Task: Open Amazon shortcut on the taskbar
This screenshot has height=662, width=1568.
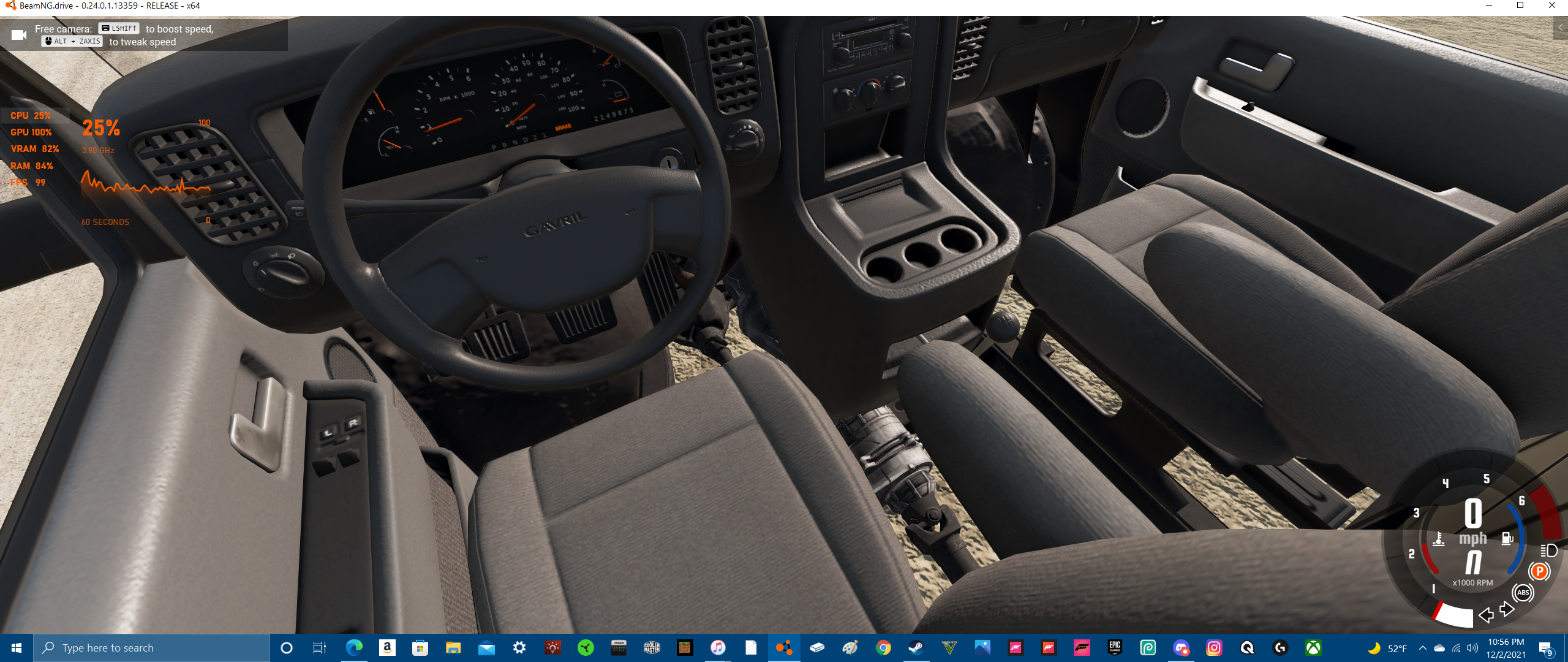Action: (x=387, y=648)
